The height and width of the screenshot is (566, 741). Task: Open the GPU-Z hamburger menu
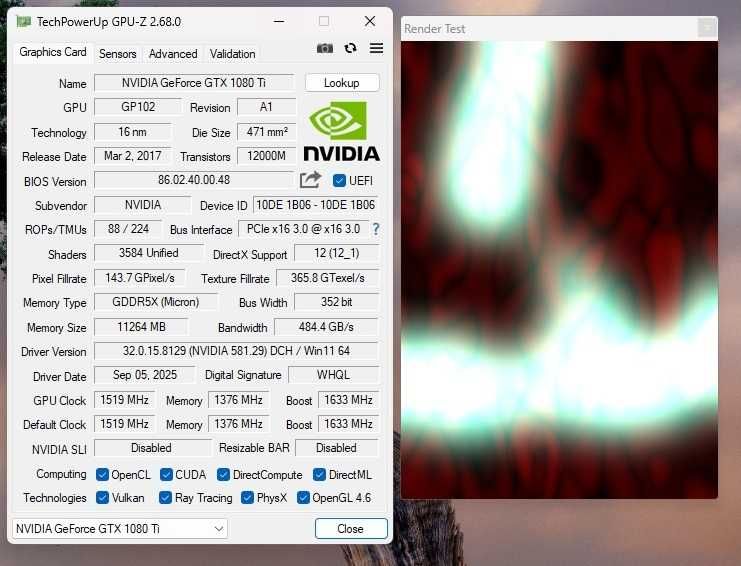(x=376, y=48)
